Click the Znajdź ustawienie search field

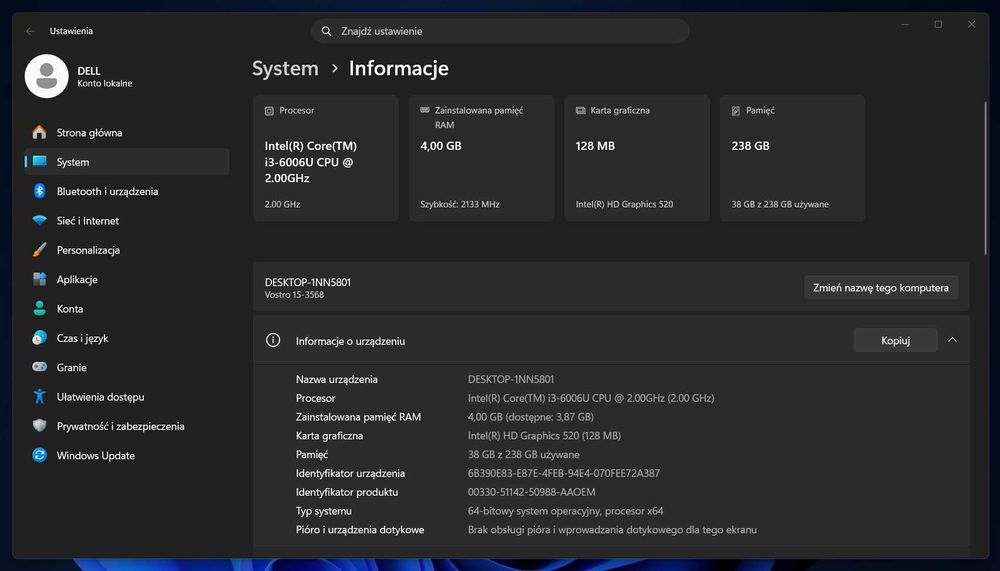(x=500, y=31)
